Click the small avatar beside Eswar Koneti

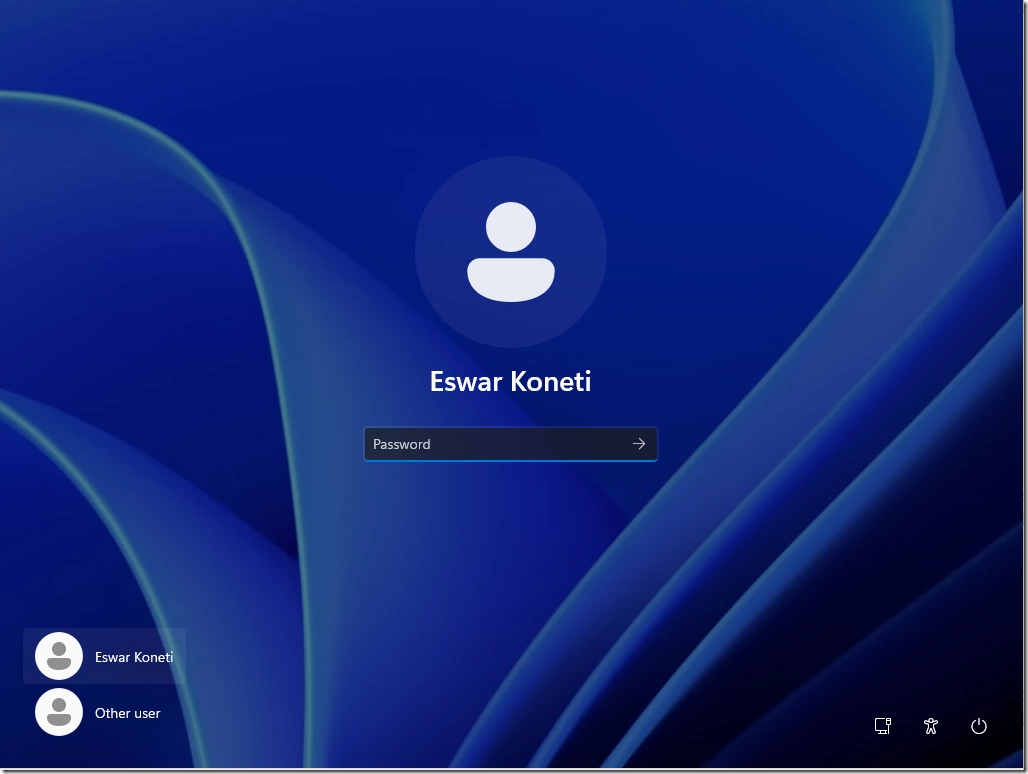point(57,656)
